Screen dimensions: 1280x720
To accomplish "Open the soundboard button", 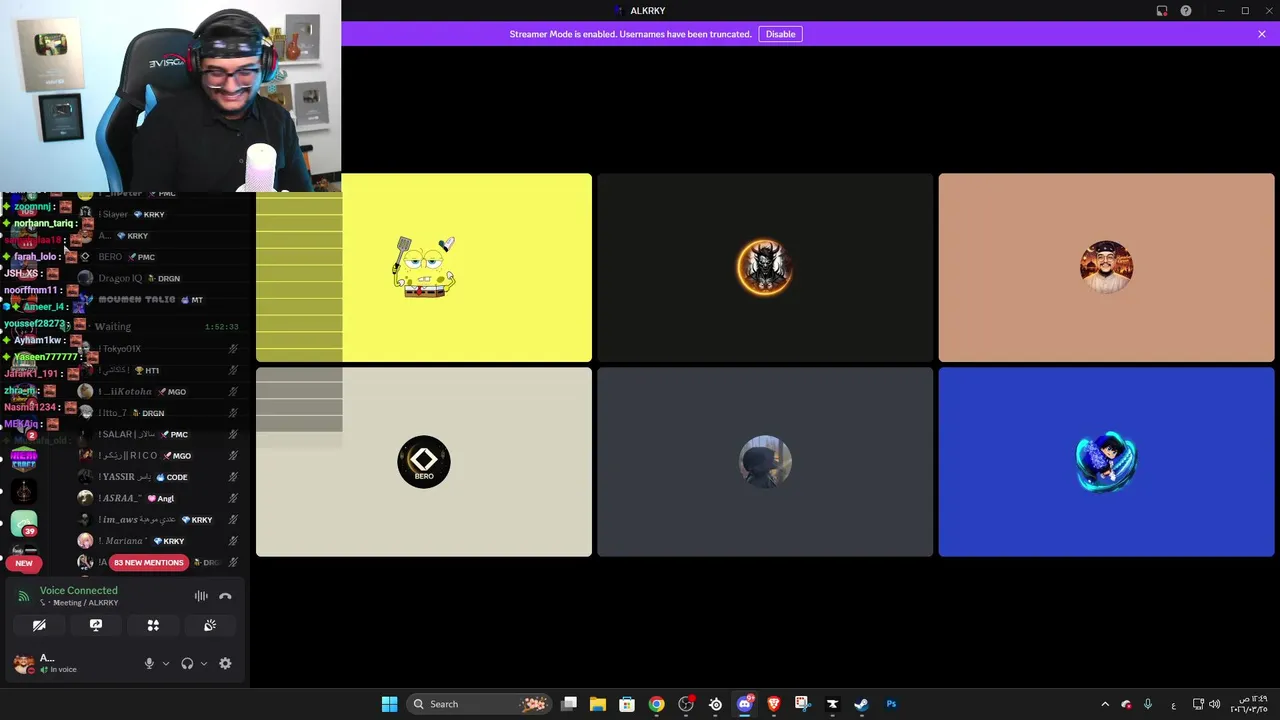I will (210, 625).
